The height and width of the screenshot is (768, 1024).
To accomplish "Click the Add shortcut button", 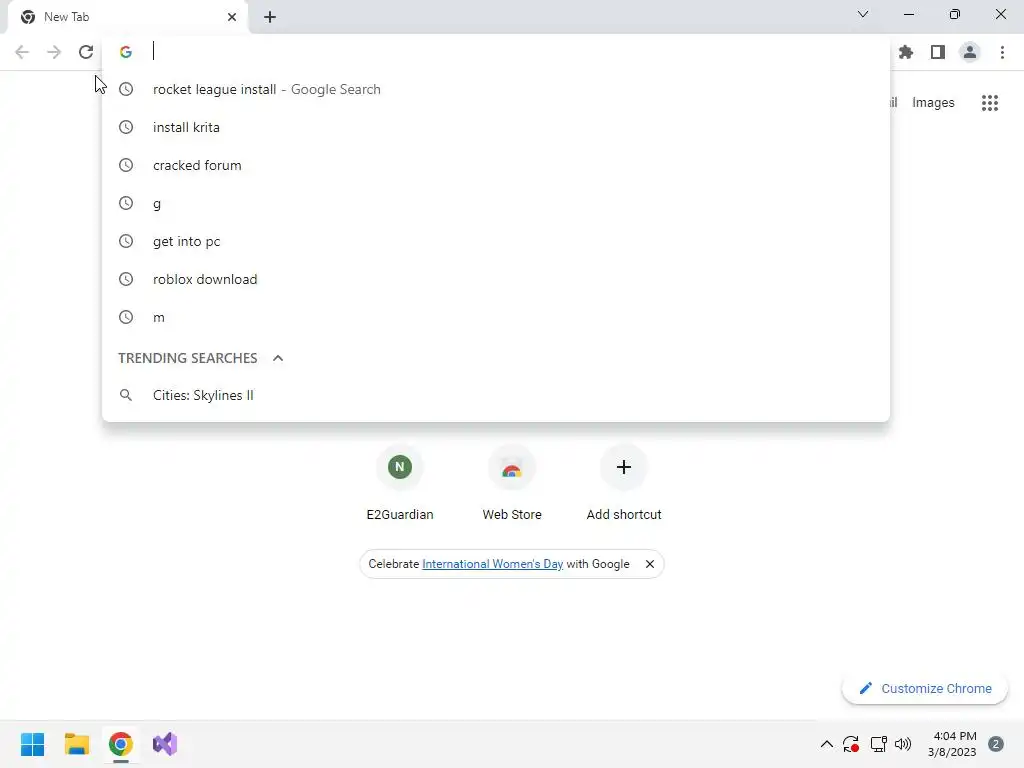I will [624, 483].
